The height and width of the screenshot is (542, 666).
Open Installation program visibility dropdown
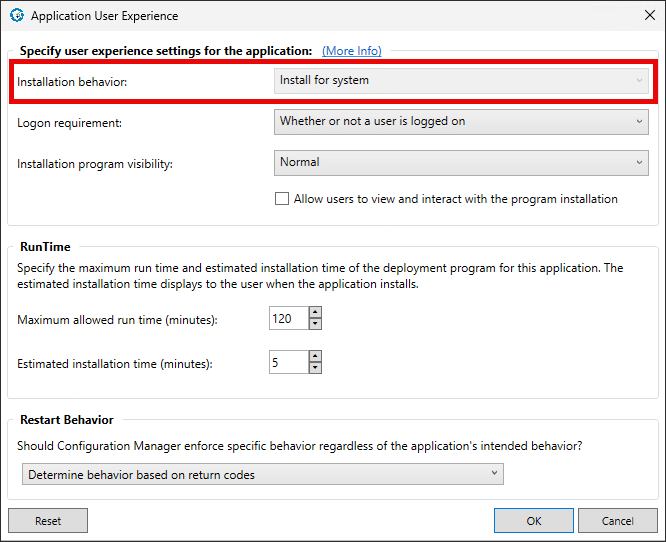[461, 162]
